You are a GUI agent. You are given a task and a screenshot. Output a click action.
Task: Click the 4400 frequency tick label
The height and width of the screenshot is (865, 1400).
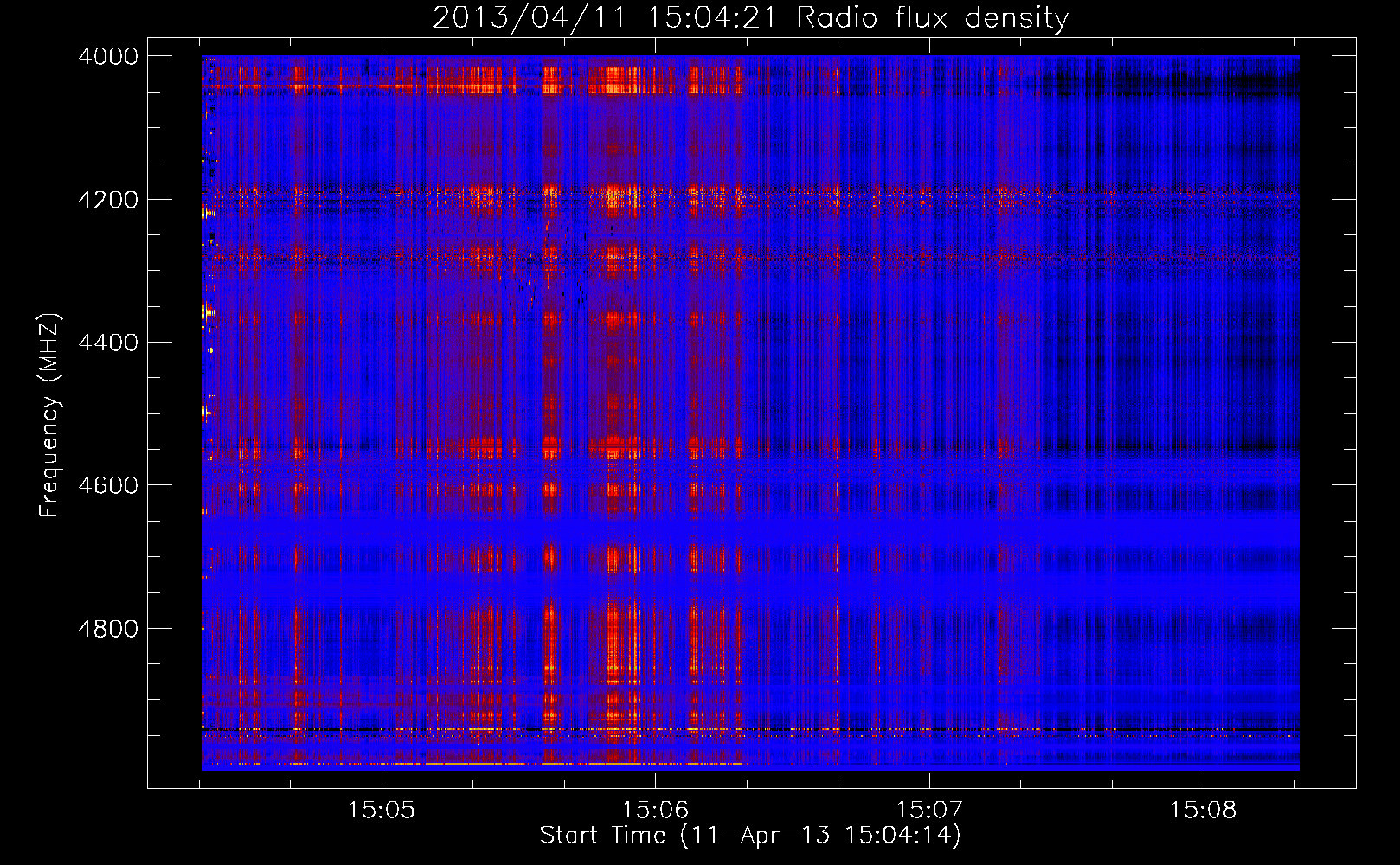pos(108,343)
